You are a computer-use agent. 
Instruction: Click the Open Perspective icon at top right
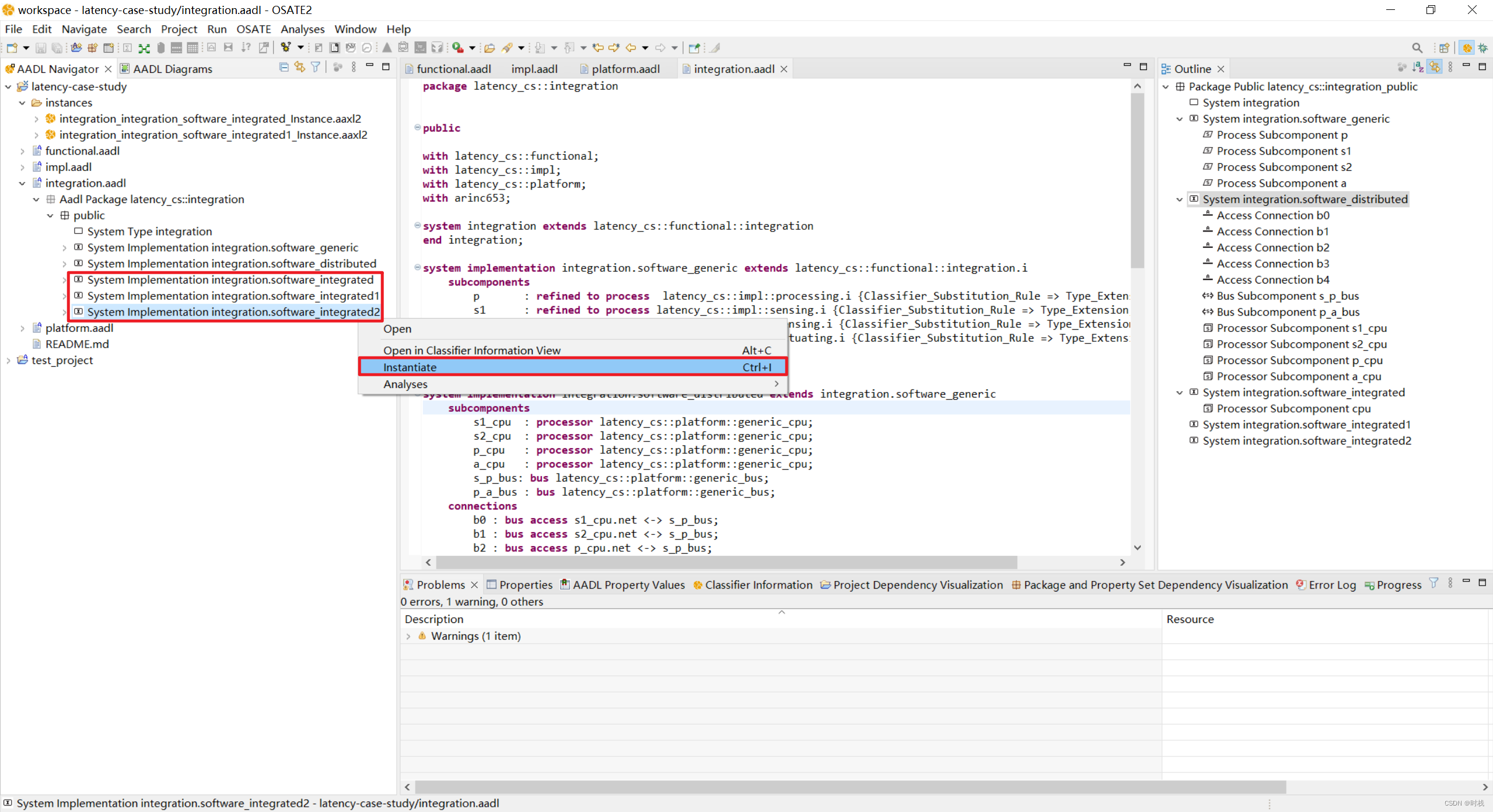pyautogui.click(x=1444, y=48)
